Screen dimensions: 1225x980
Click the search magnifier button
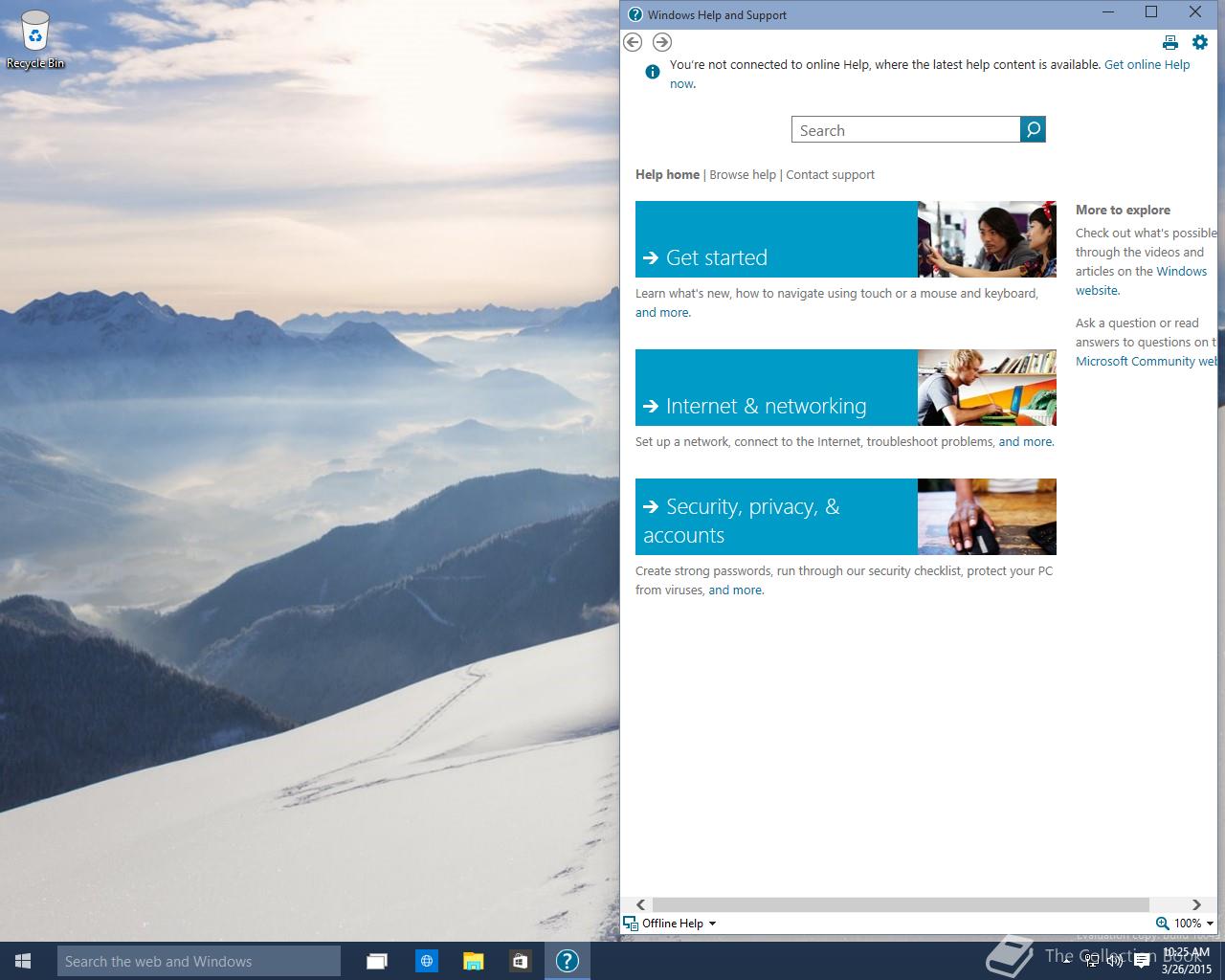pyautogui.click(x=1034, y=129)
